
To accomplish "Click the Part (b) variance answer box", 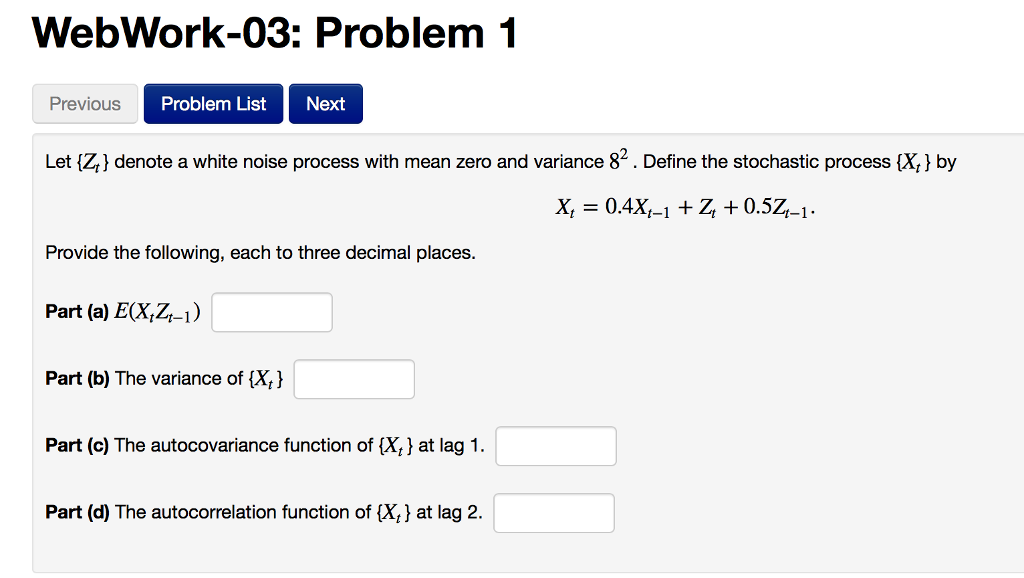I will (354, 379).
